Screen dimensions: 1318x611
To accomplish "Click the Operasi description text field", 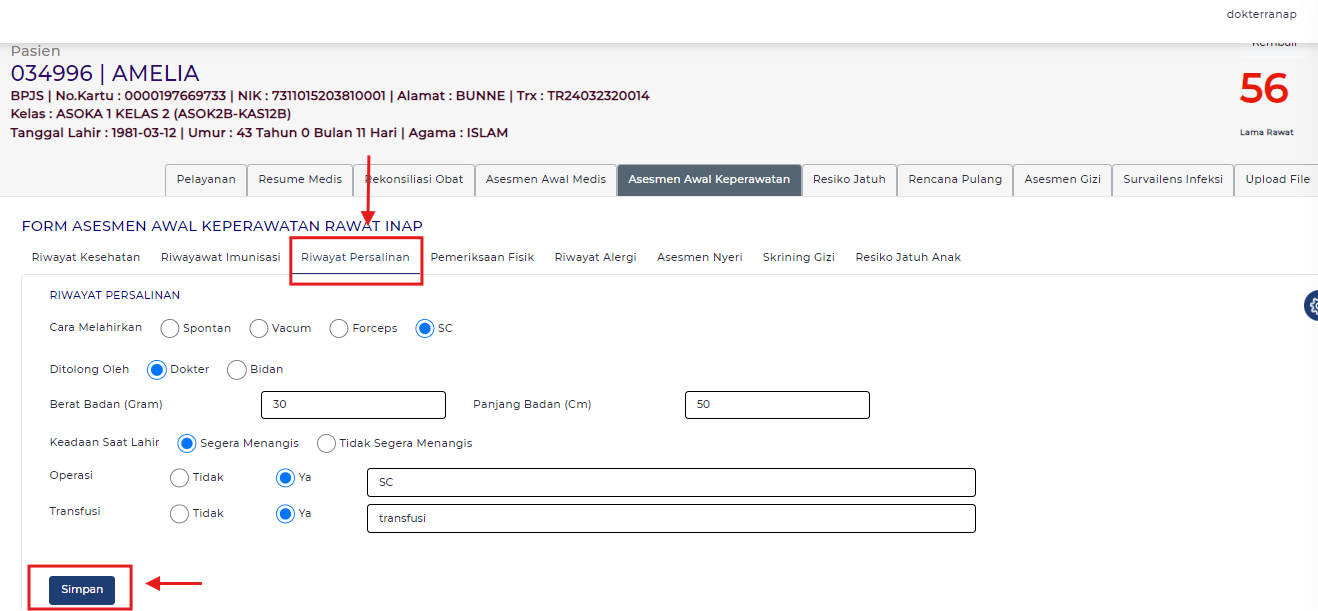I will tap(671, 482).
